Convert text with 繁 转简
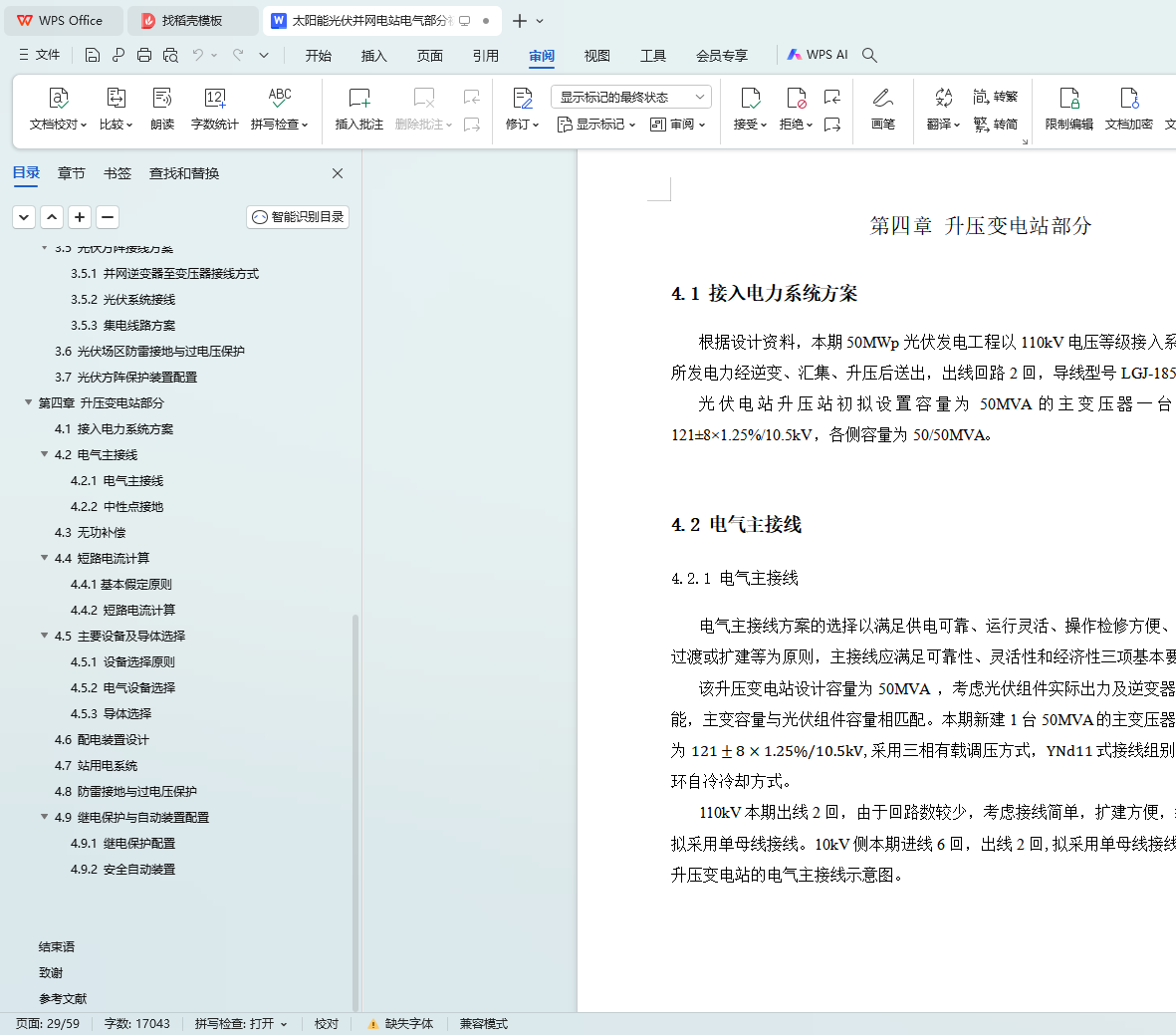The height and width of the screenshot is (1035, 1176). pyautogui.click(x=995, y=124)
